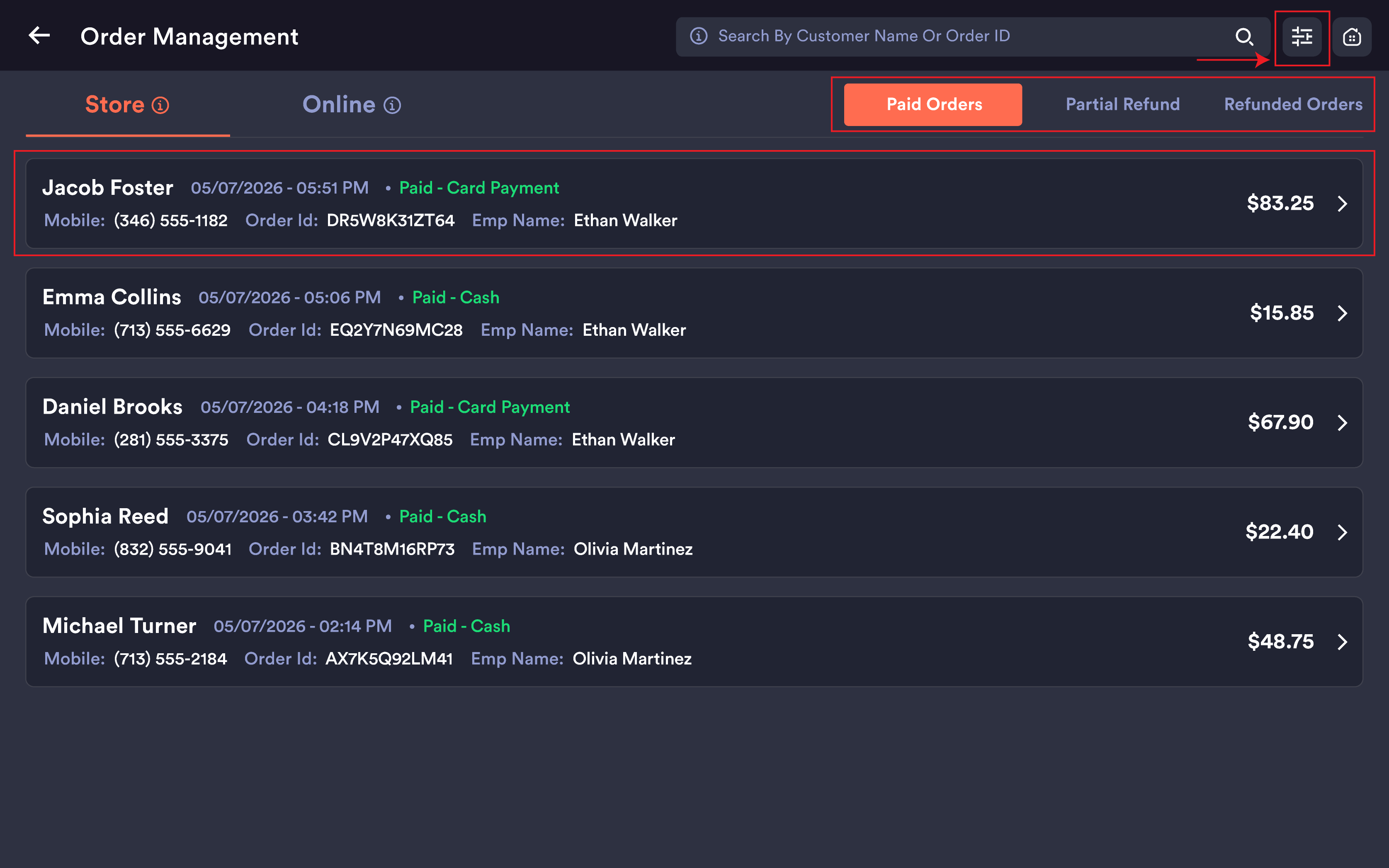The width and height of the screenshot is (1389, 868).
Task: Click order ID DR5W8K31ZT64
Action: pos(391,221)
